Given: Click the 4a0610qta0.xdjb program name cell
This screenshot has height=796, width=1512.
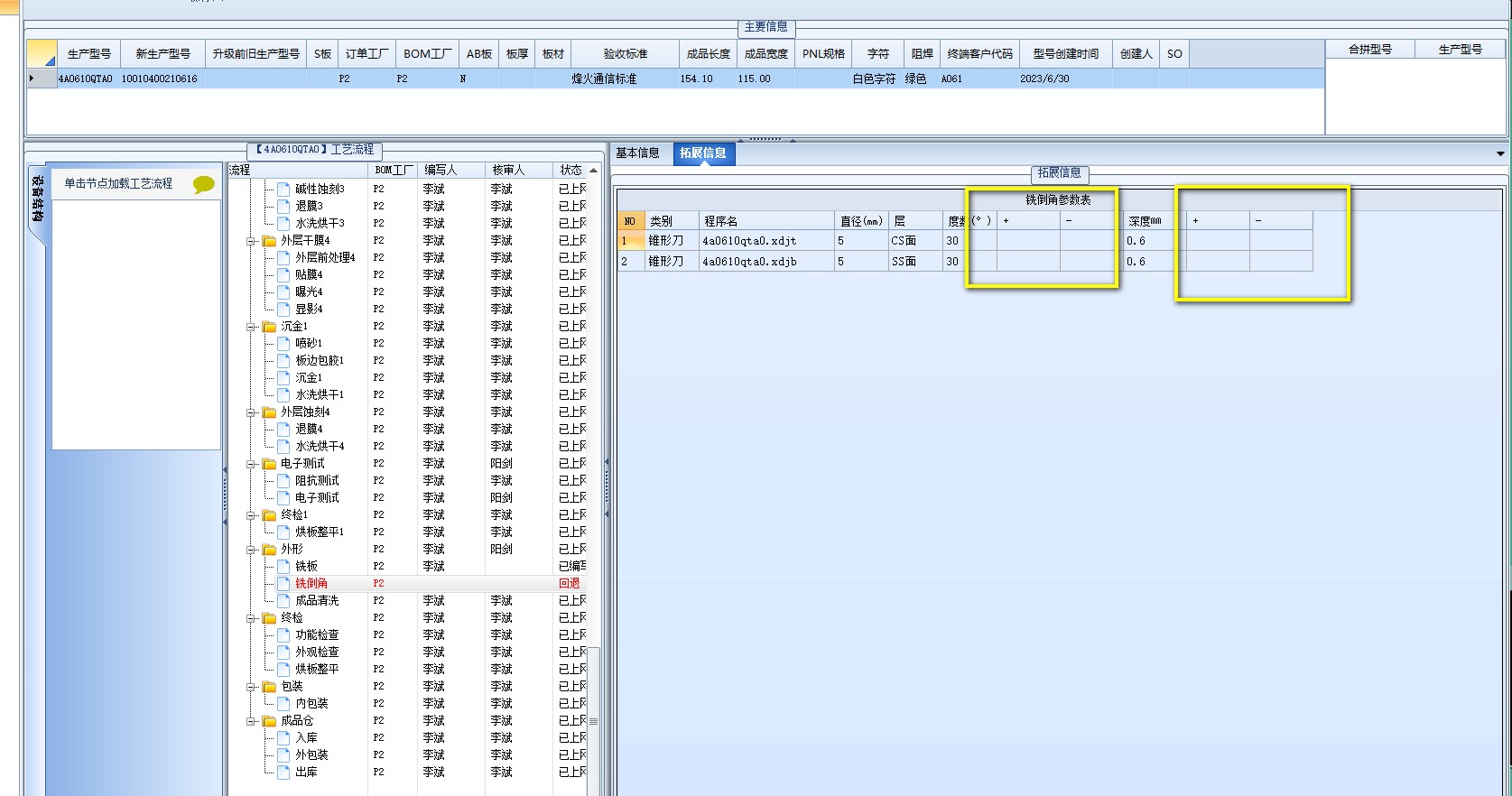Looking at the screenshot, I should (x=767, y=262).
